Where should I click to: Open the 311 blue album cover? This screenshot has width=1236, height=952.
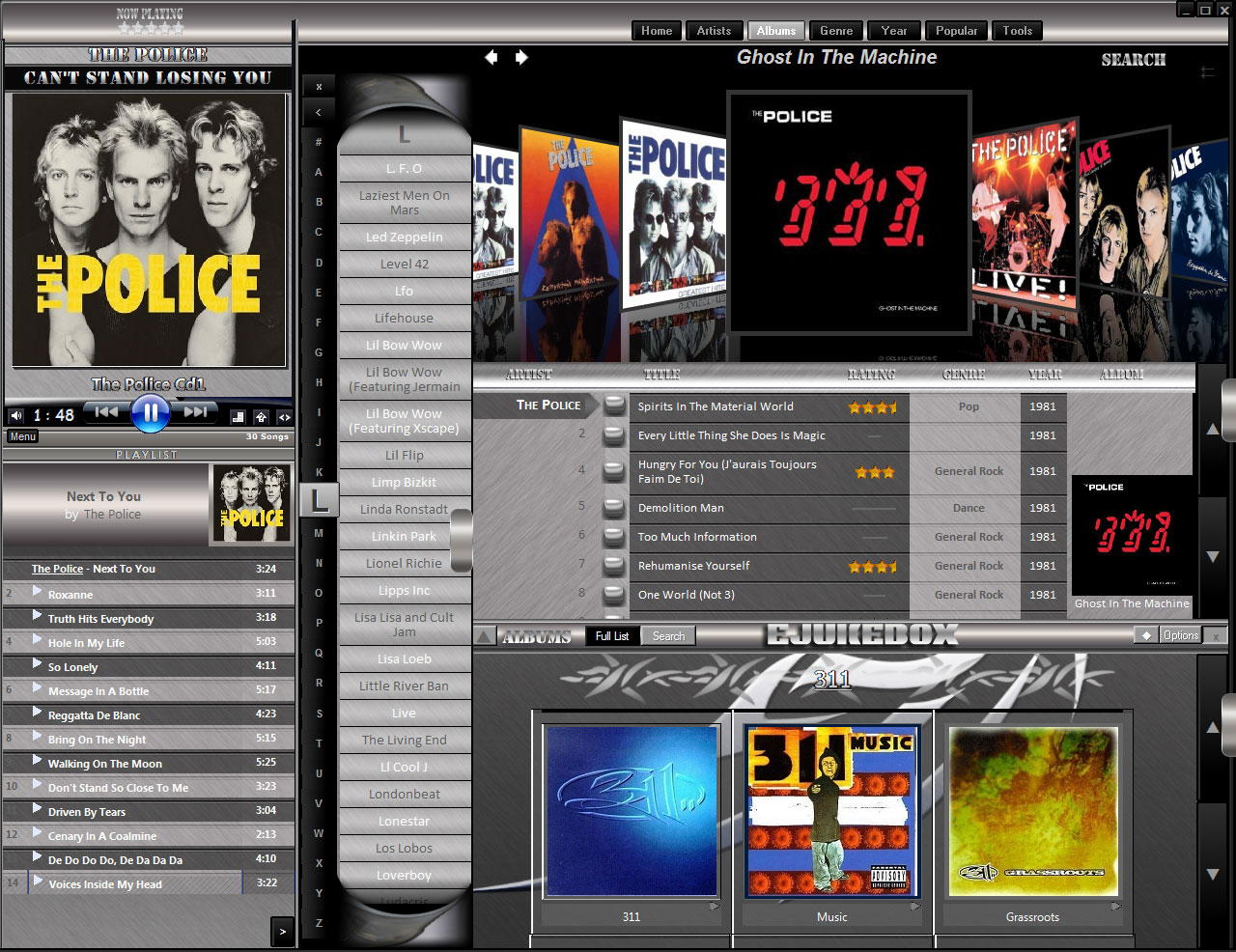pyautogui.click(x=632, y=812)
